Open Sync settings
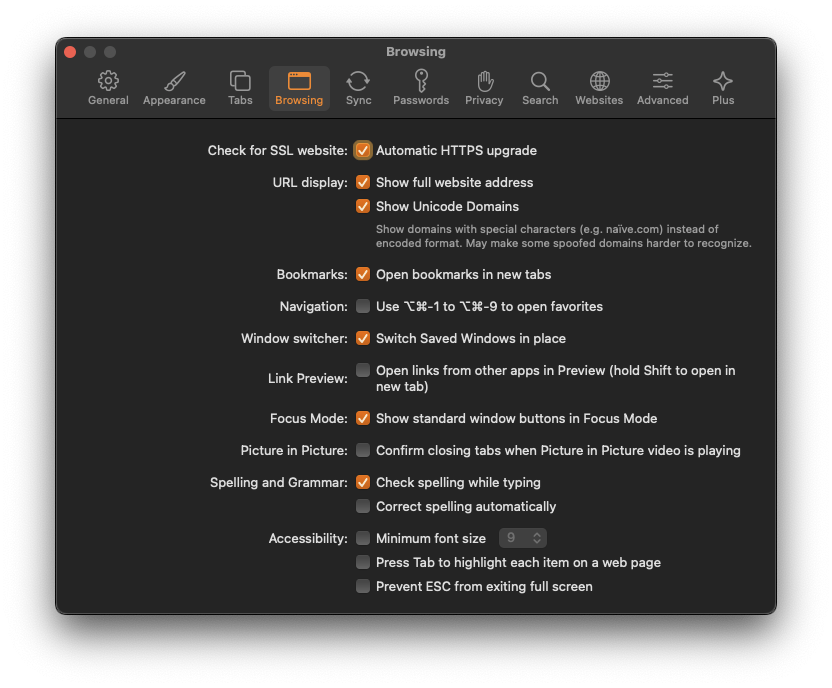This screenshot has height=688, width=832. pyautogui.click(x=359, y=88)
